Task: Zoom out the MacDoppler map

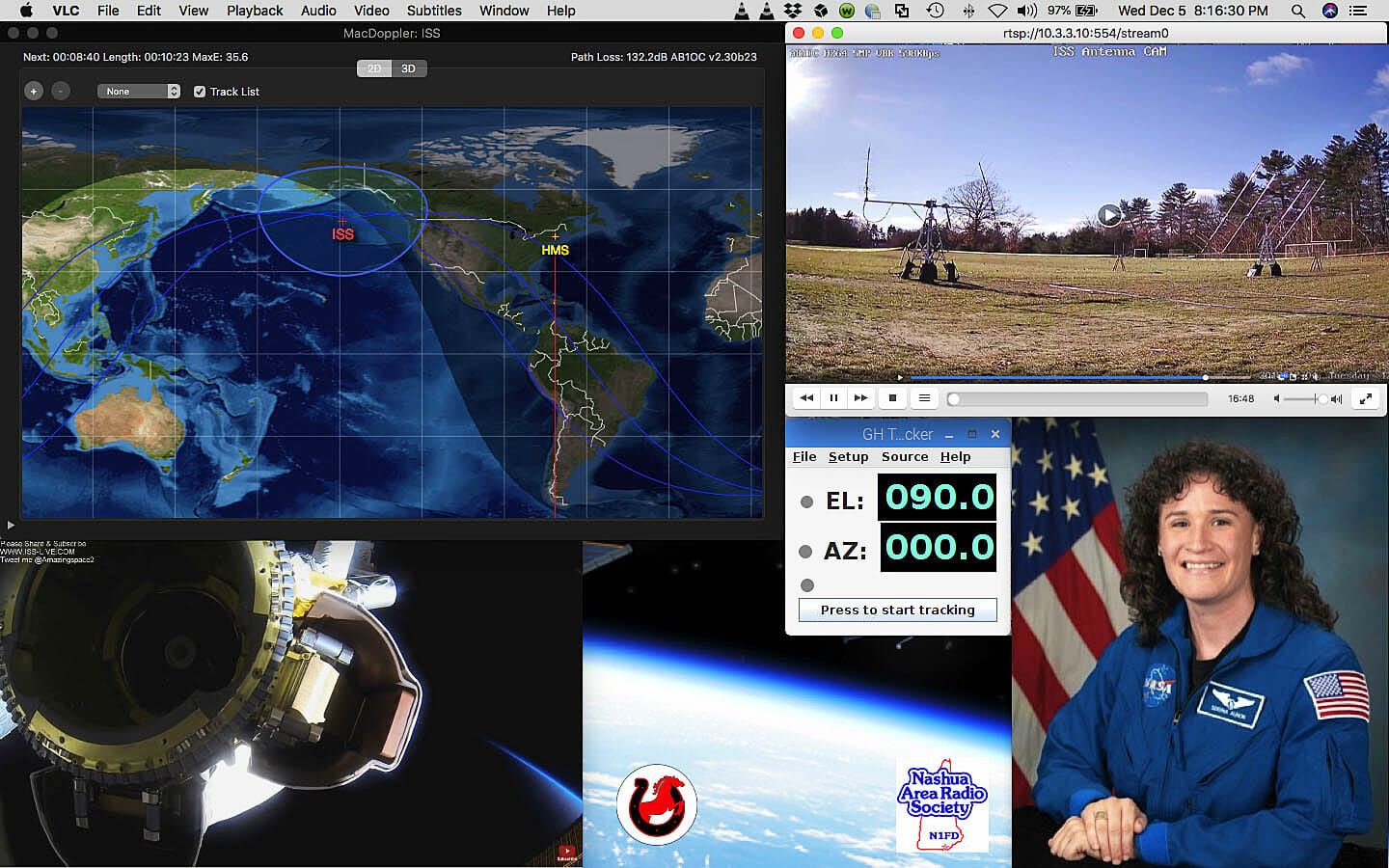Action: pyautogui.click(x=61, y=91)
